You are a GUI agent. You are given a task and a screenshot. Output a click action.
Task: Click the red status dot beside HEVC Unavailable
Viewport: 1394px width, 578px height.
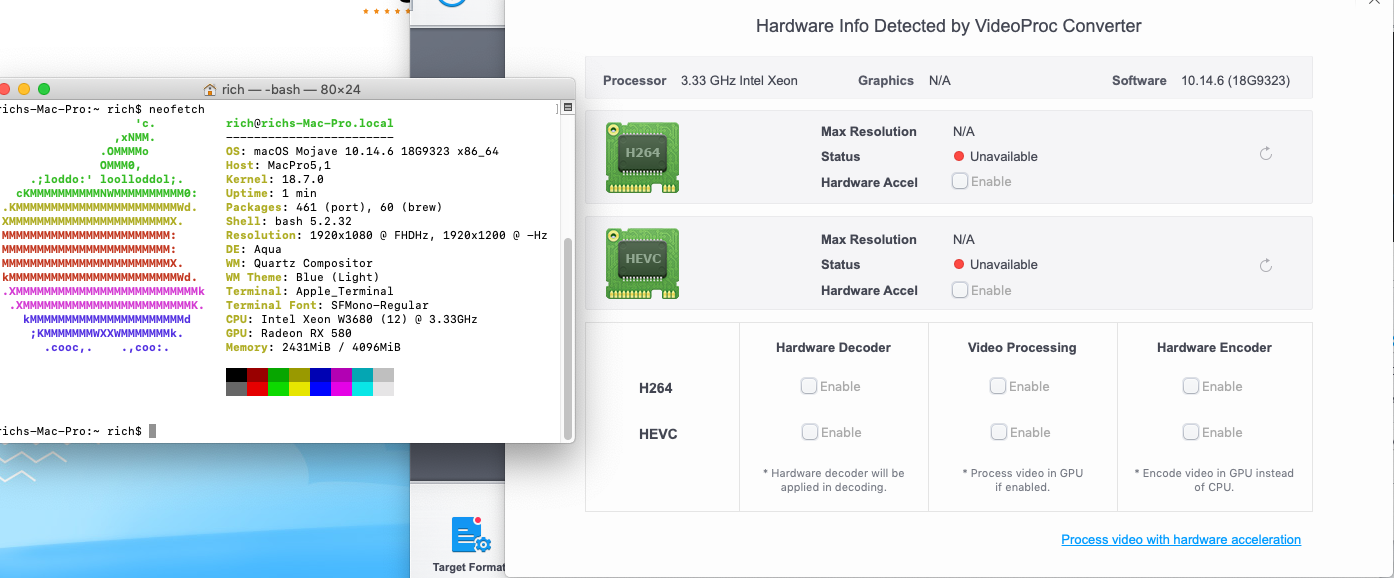959,264
